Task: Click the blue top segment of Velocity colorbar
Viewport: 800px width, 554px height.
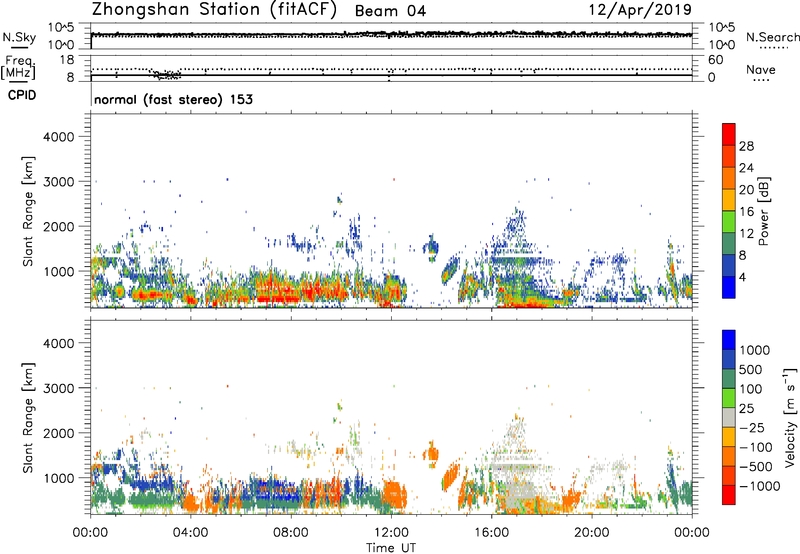Action: [x=729, y=340]
